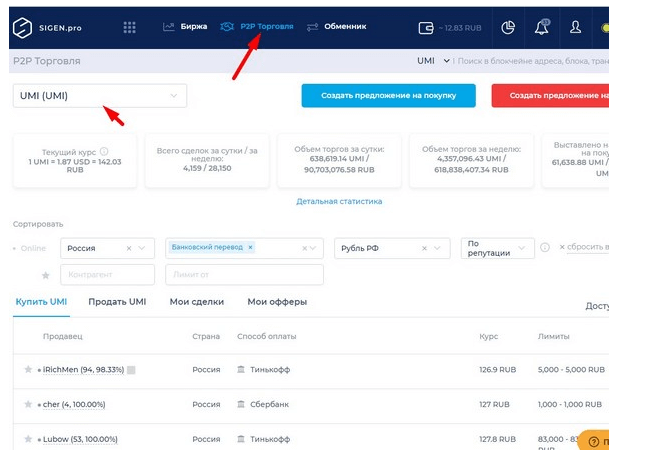The height and width of the screenshot is (466, 646).
Task: Open the user profile icon
Action: (x=575, y=27)
